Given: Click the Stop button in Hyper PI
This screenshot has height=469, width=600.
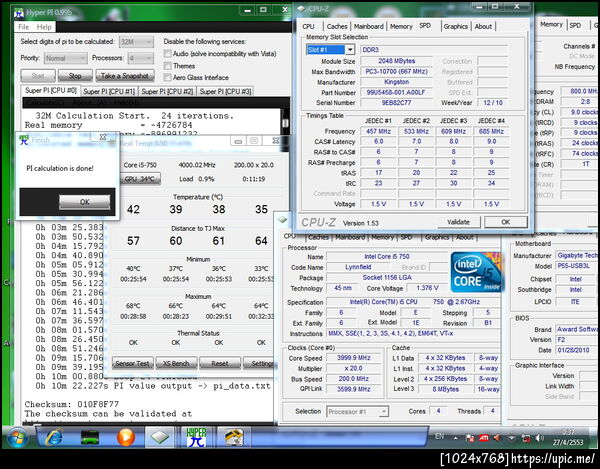Looking at the screenshot, I should tap(75, 76).
